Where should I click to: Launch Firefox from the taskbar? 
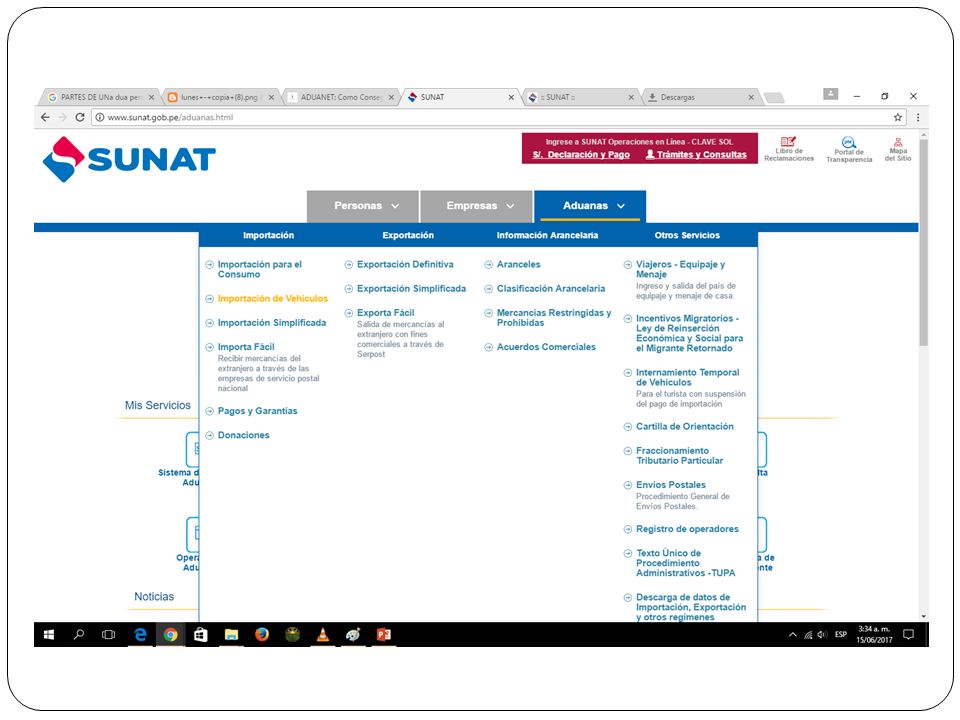[262, 635]
